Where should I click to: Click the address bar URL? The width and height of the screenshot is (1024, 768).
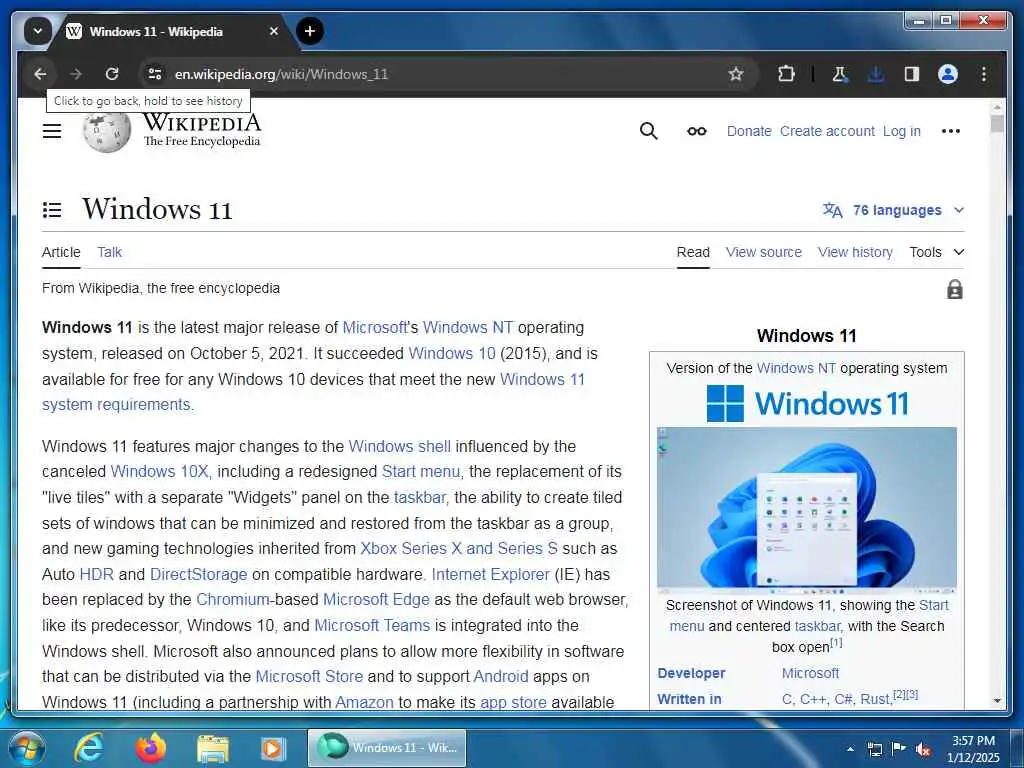click(x=281, y=74)
